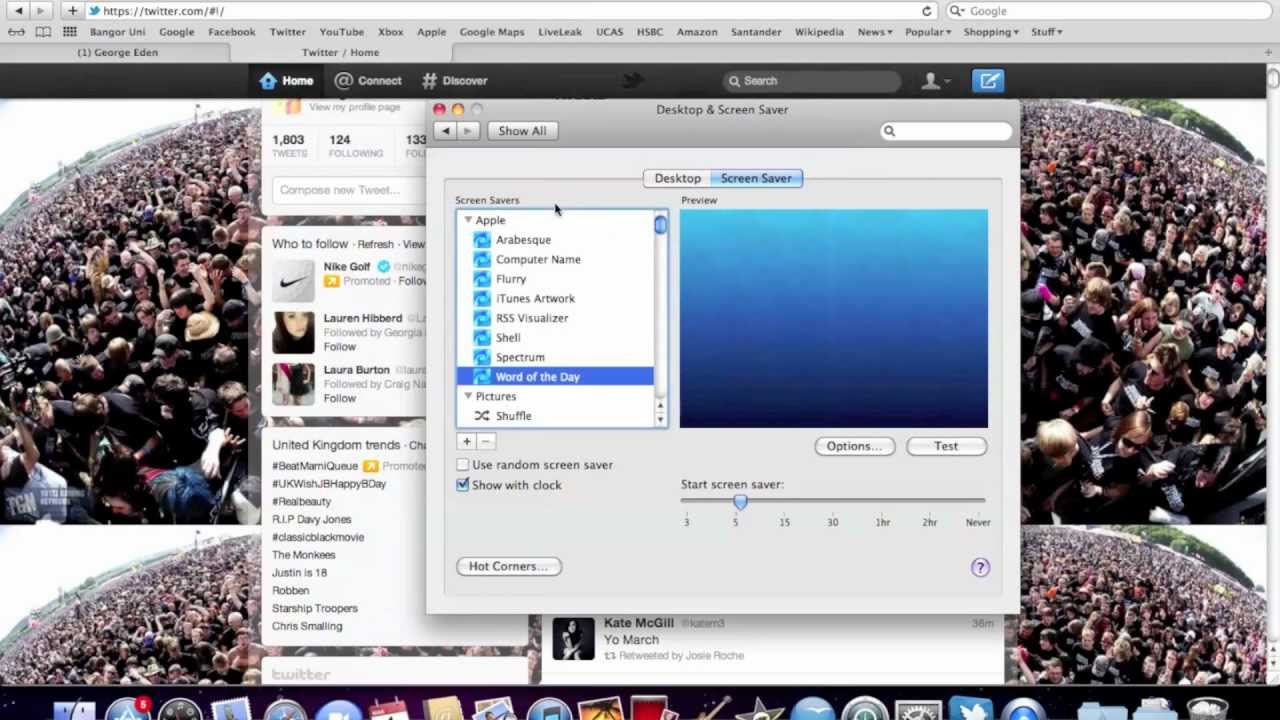Image resolution: width=1280 pixels, height=720 pixels.
Task: Click the Twitter bird logo in navbar
Action: (632, 81)
